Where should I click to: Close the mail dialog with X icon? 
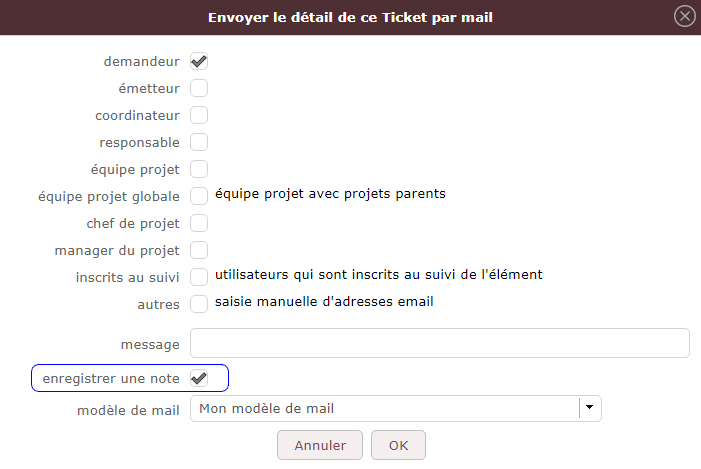pyautogui.click(x=685, y=16)
